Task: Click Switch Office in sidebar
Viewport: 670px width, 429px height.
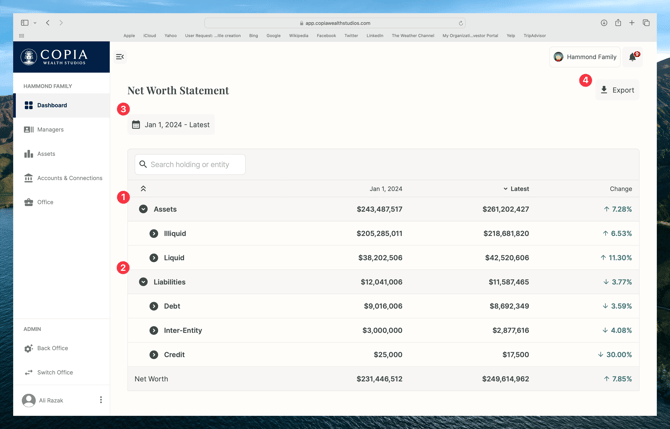Action: [x=62, y=372]
